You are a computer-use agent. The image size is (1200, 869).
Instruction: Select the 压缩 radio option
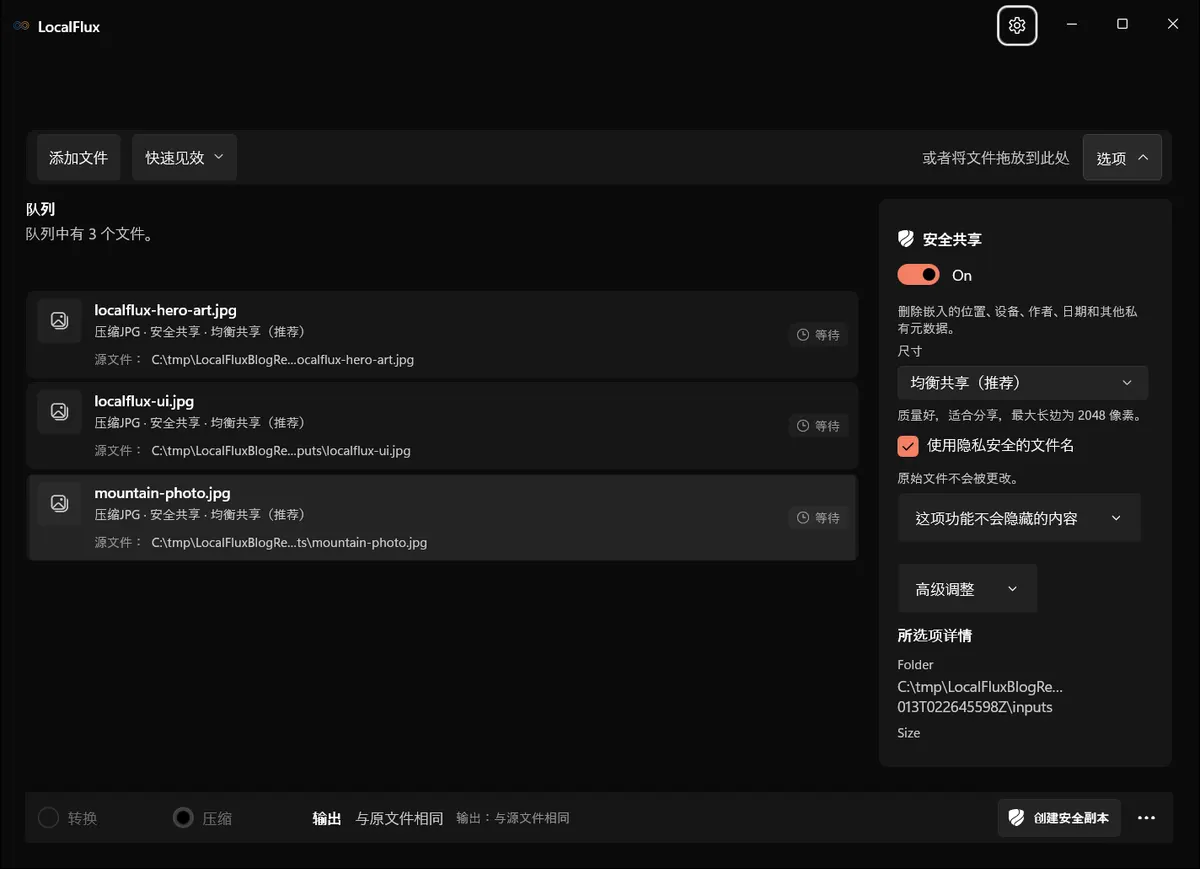pyautogui.click(x=203, y=818)
